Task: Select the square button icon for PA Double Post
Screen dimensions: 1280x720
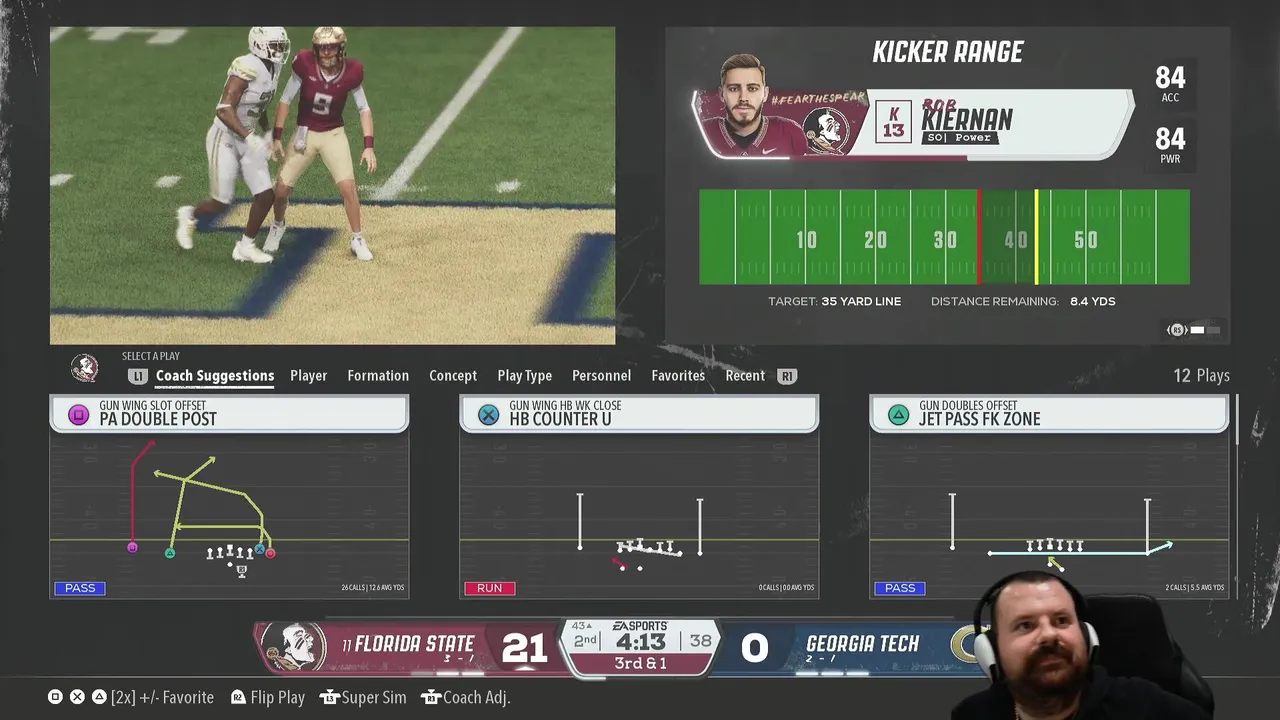Action: point(78,414)
